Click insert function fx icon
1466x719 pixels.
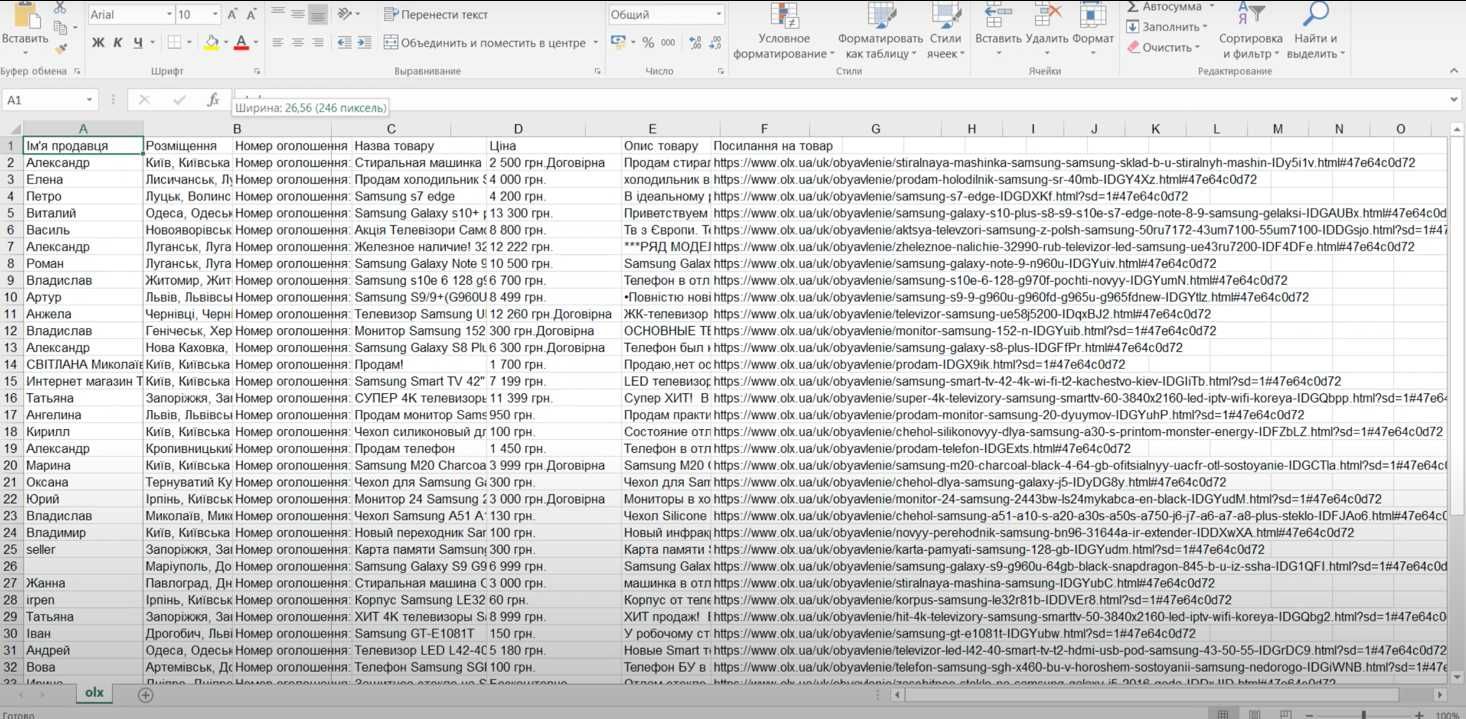coord(213,100)
